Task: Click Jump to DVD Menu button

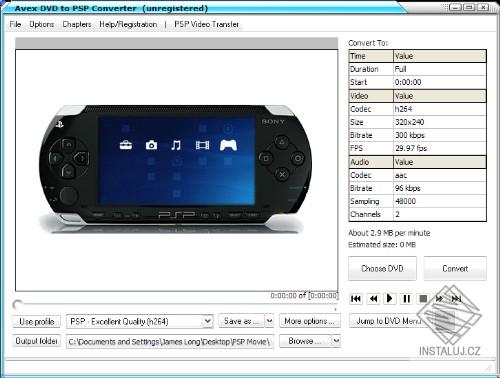Action: pos(388,321)
